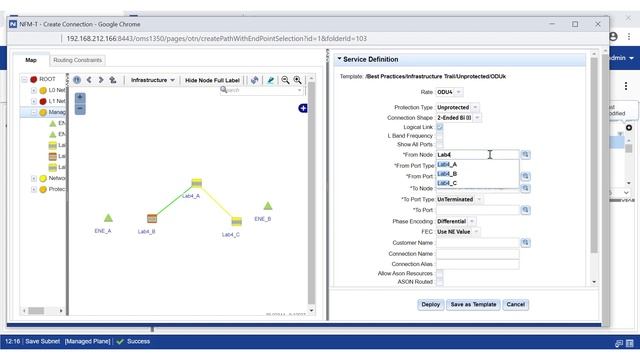Click the Save as Template button
Image resolution: width=640 pixels, height=360 pixels.
(473, 304)
